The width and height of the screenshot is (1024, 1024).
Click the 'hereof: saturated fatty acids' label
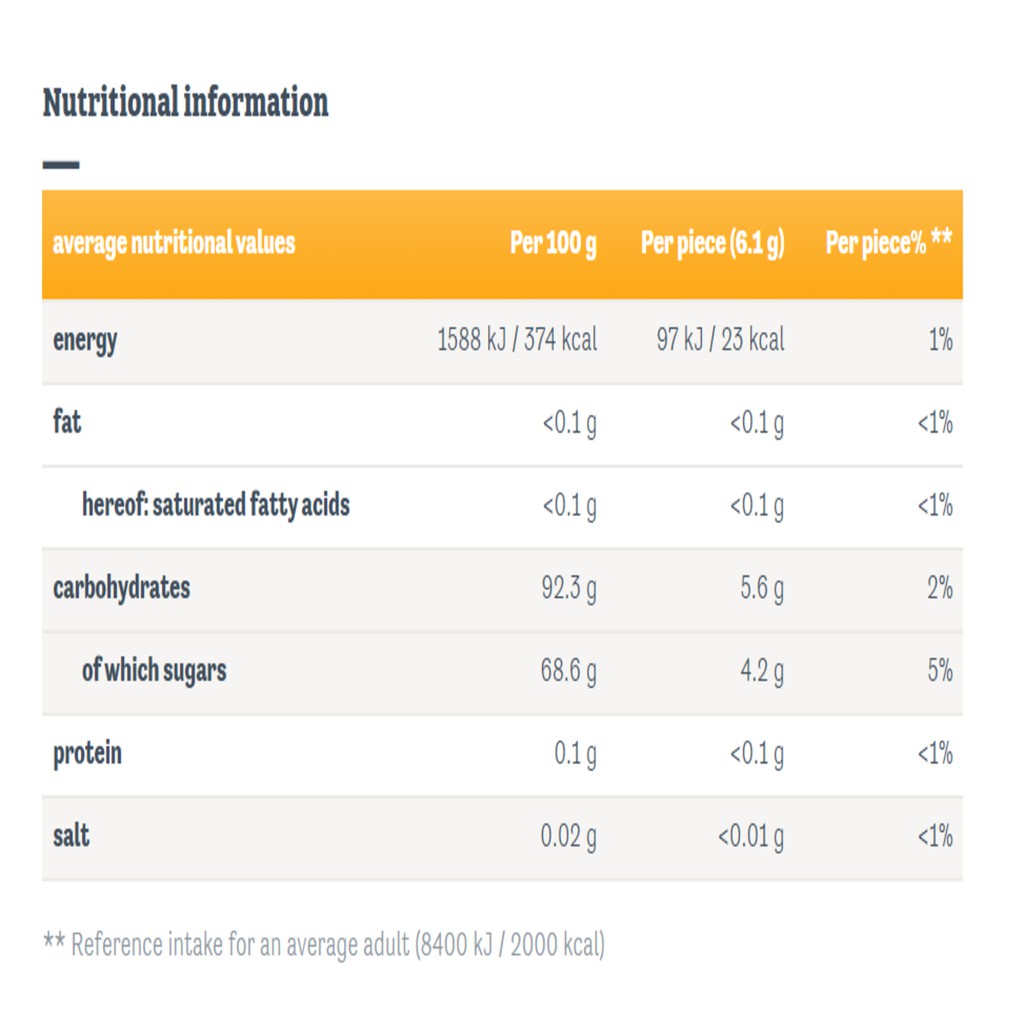coord(216,505)
